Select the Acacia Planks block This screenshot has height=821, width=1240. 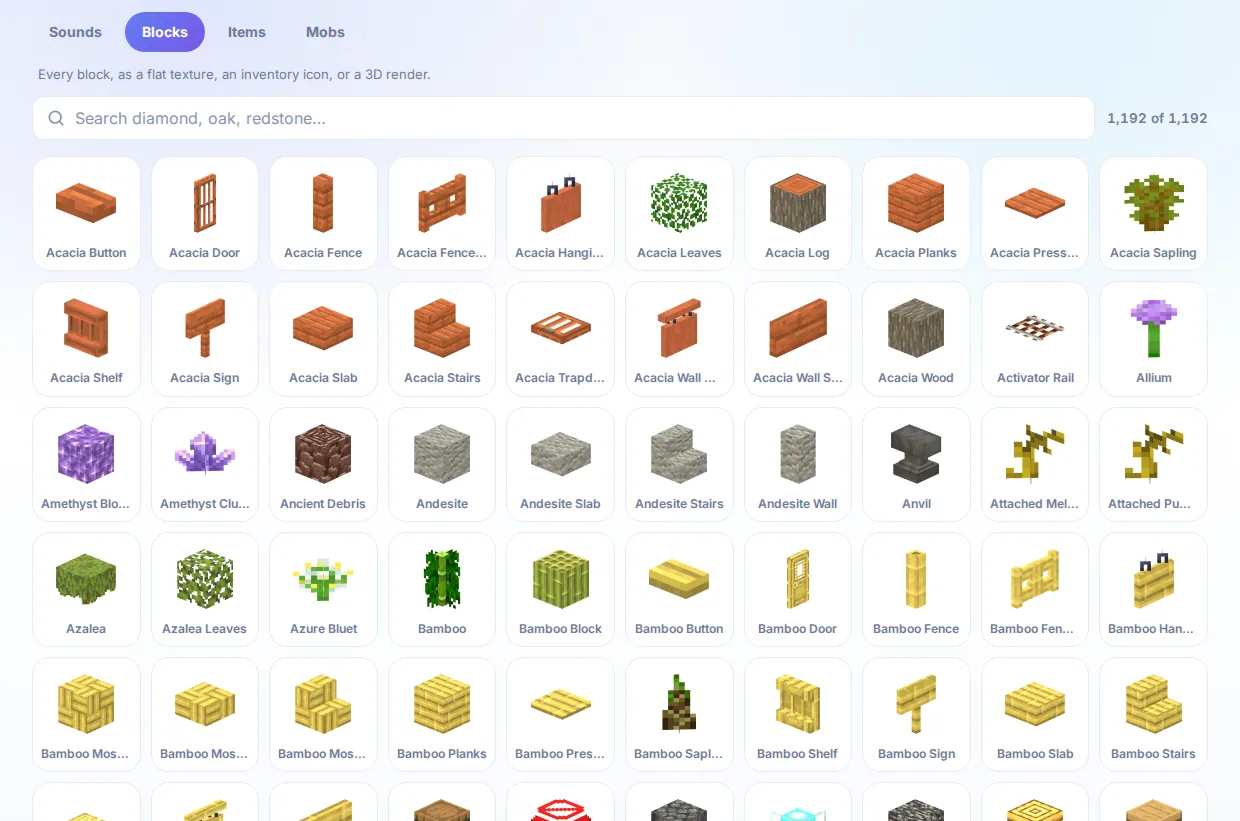click(916, 213)
